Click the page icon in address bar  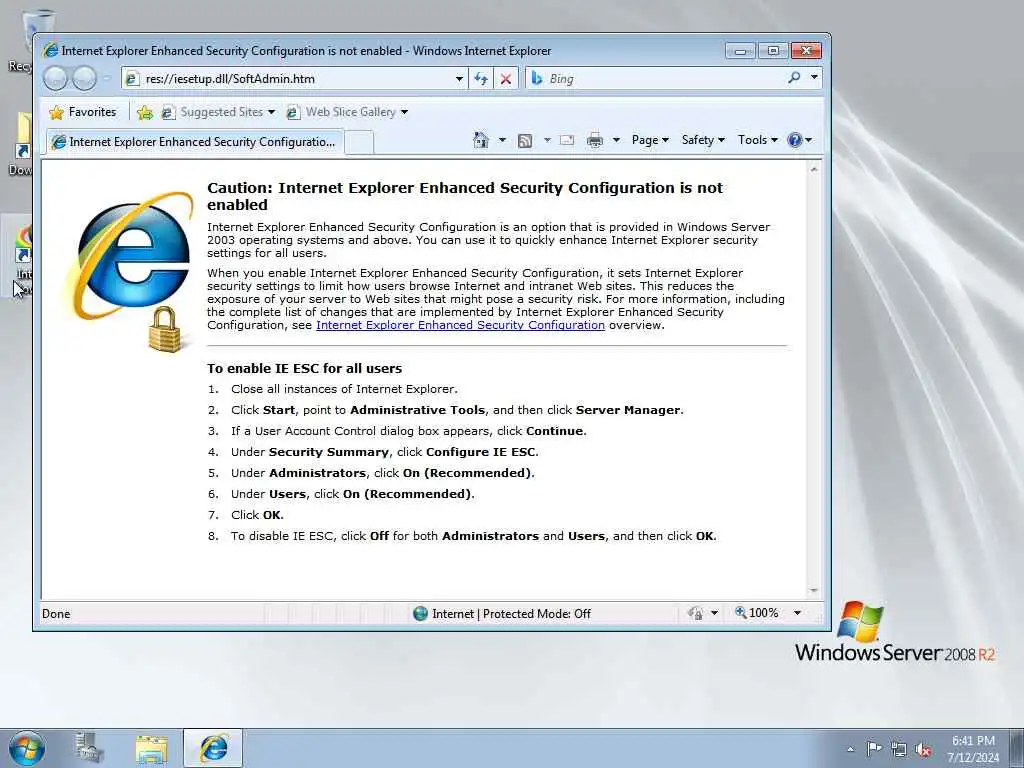[132, 79]
